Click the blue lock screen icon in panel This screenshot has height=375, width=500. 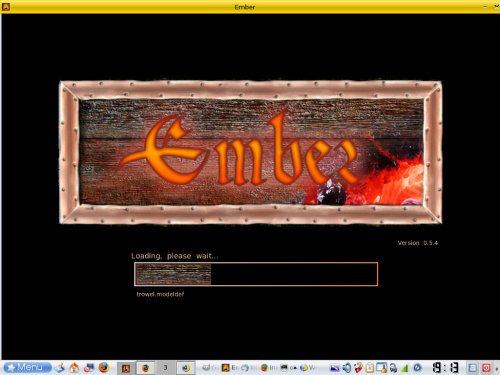[x=473, y=368]
